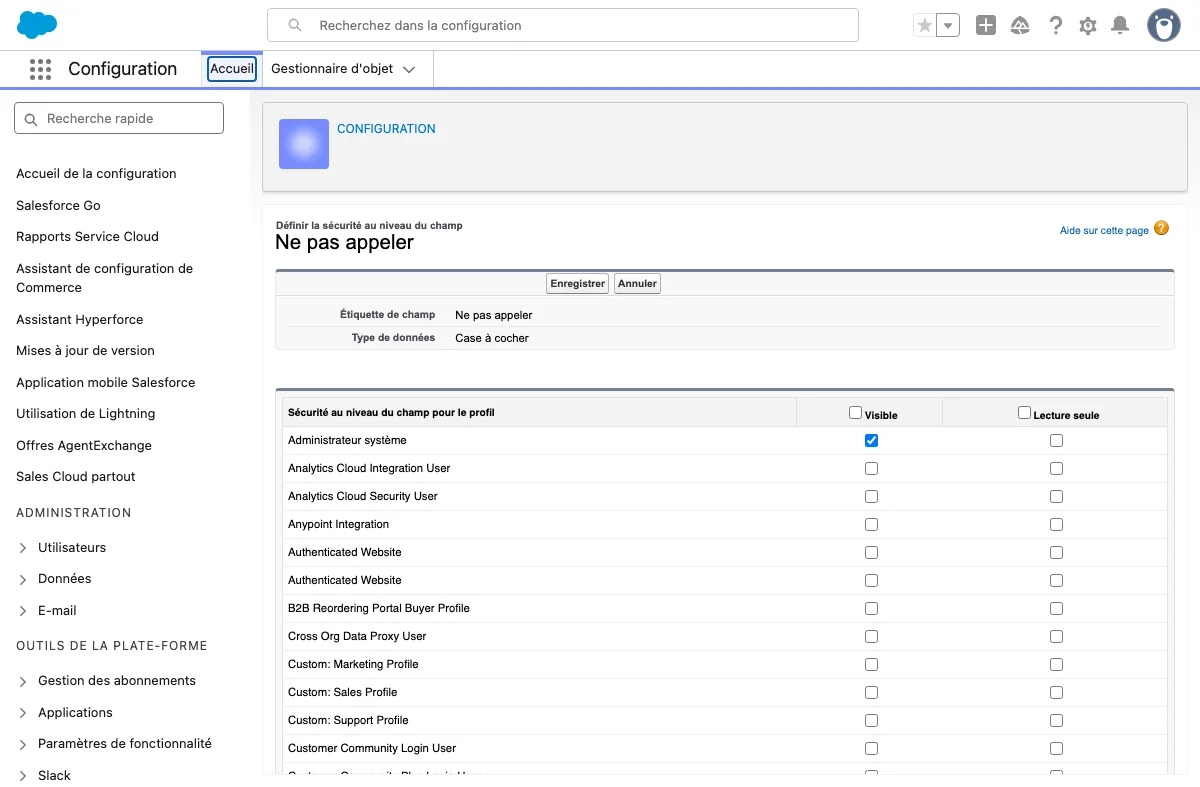Click the favorites star icon
The height and width of the screenshot is (787, 1200).
[925, 26]
